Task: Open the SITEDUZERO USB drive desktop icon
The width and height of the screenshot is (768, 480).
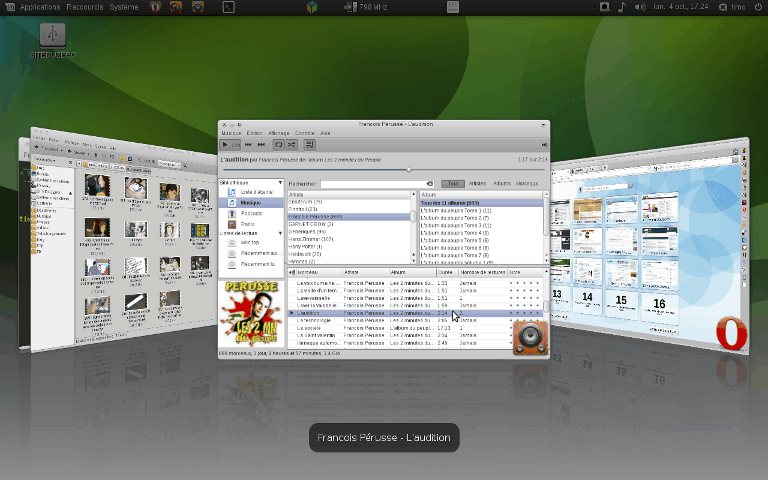Action: tap(53, 41)
